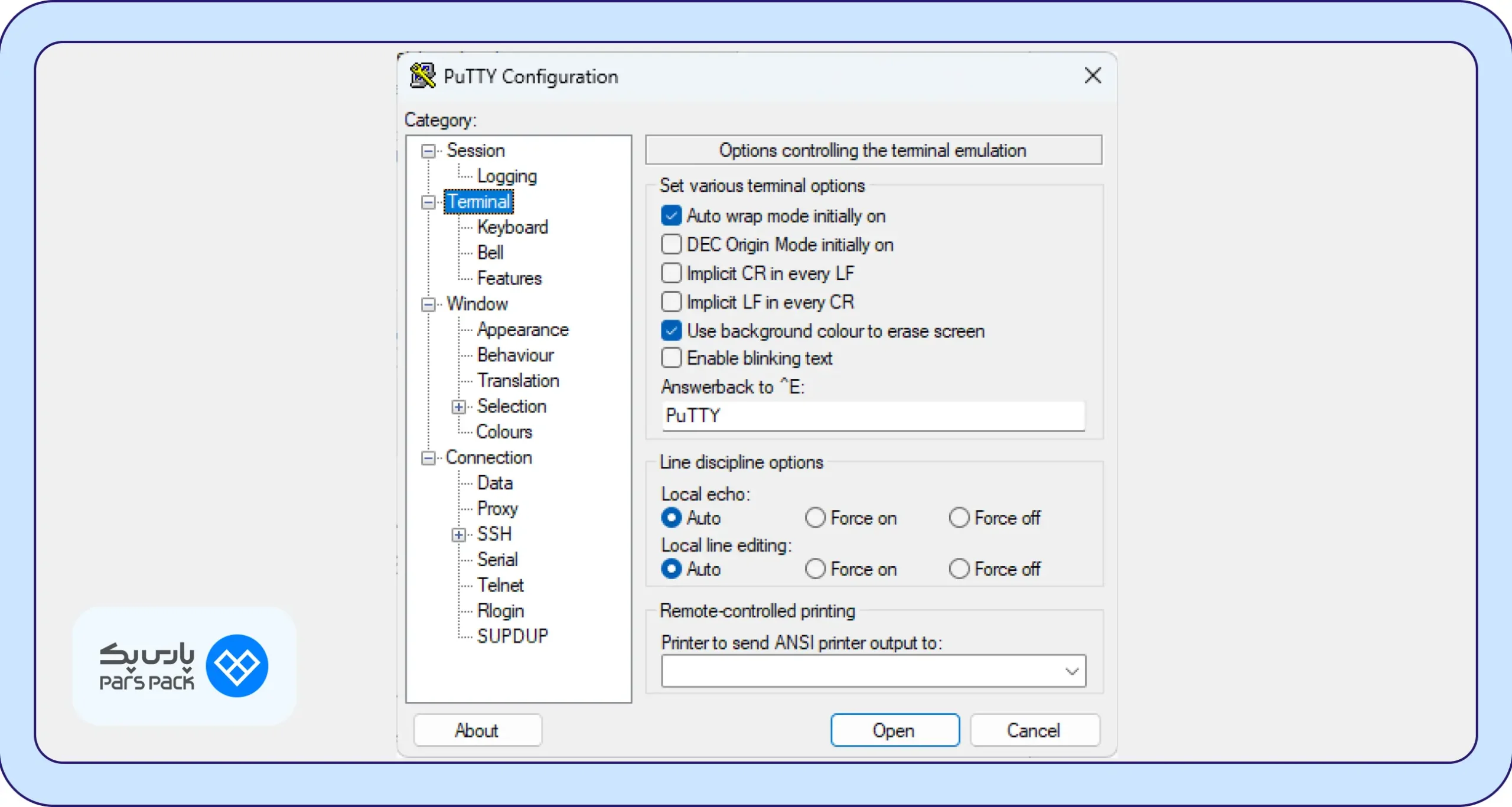Select the Terminal category
The width and height of the screenshot is (1512, 807).
coord(478,202)
